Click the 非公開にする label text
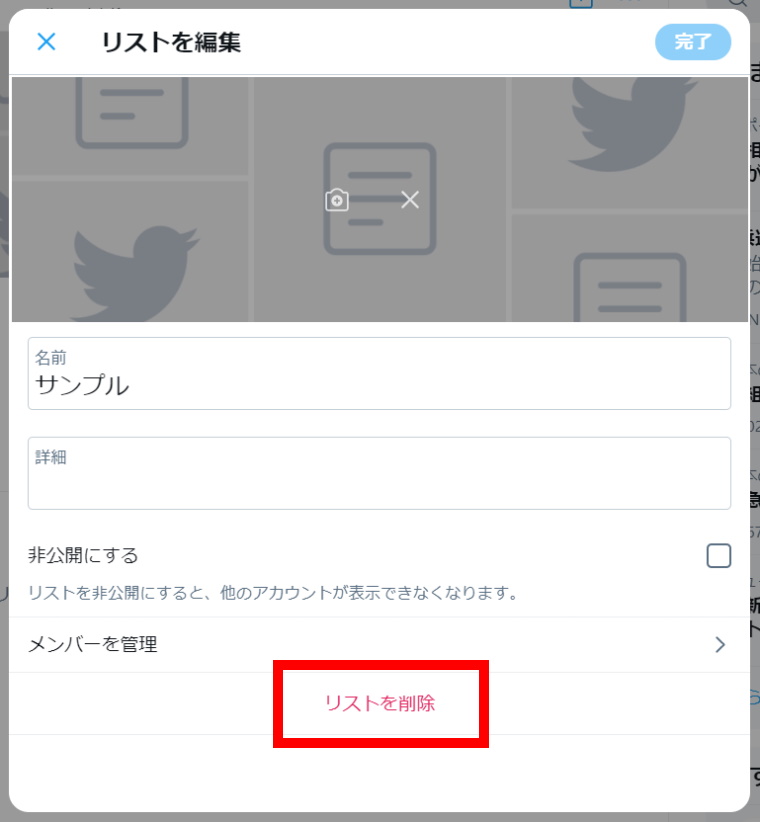Screen dimensions: 760x822 pos(83,555)
